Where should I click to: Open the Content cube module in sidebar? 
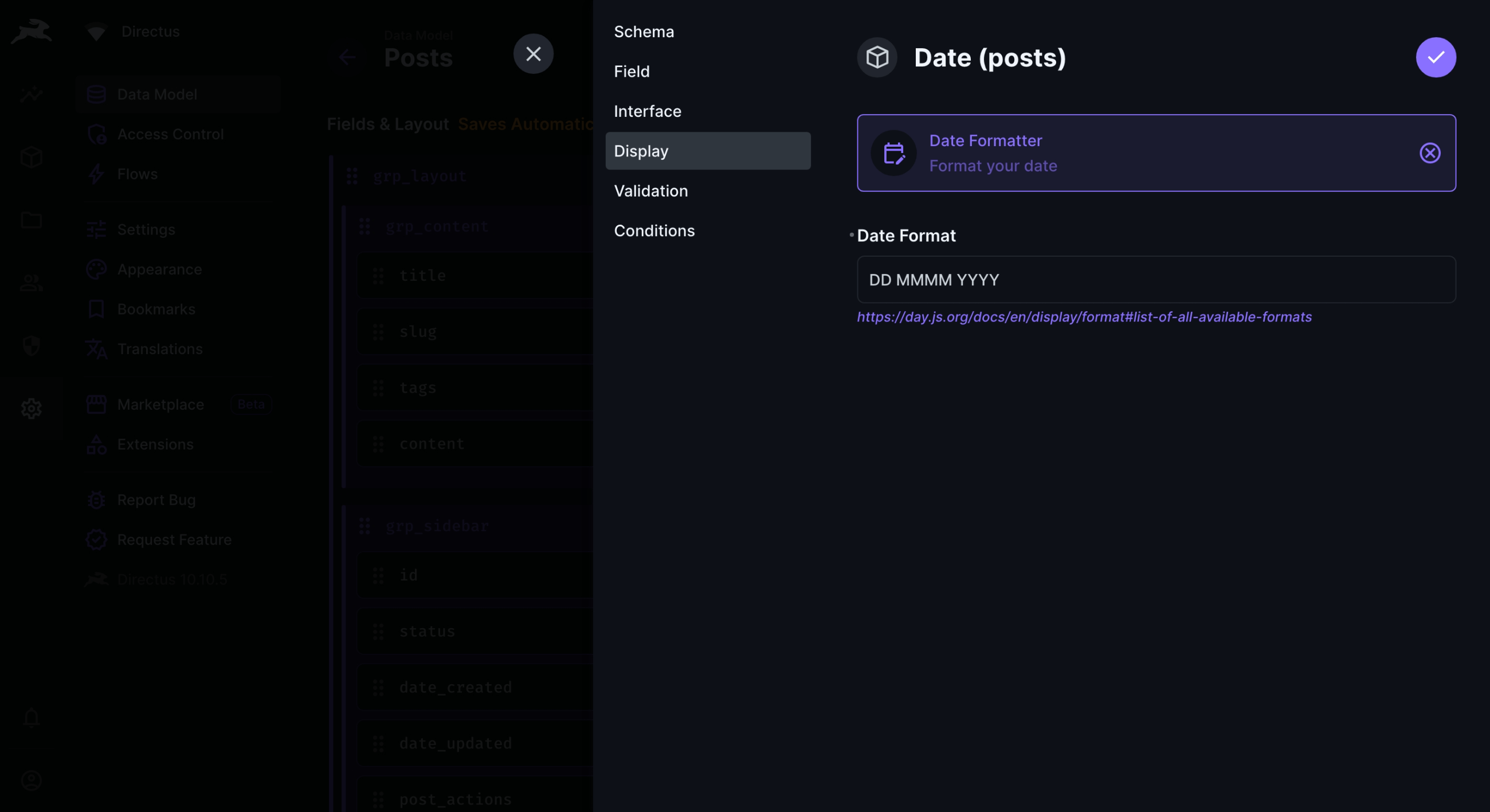[x=32, y=158]
